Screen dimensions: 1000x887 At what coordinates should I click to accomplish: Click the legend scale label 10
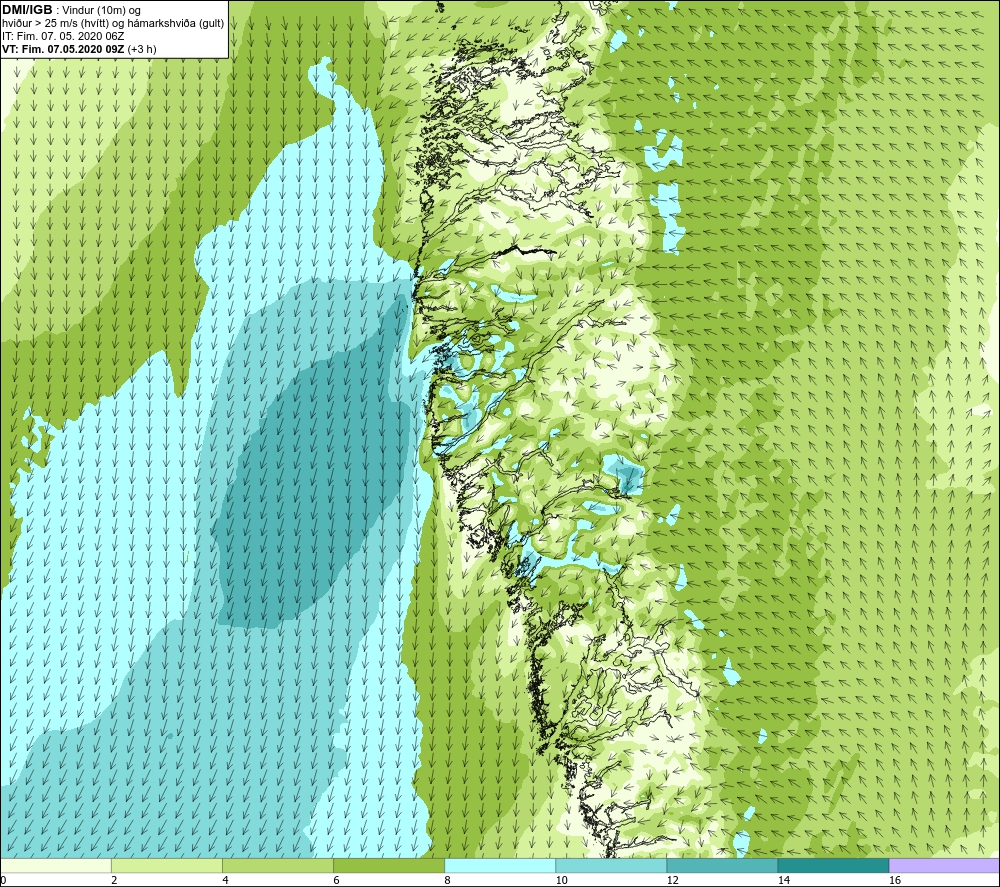pyautogui.click(x=561, y=880)
